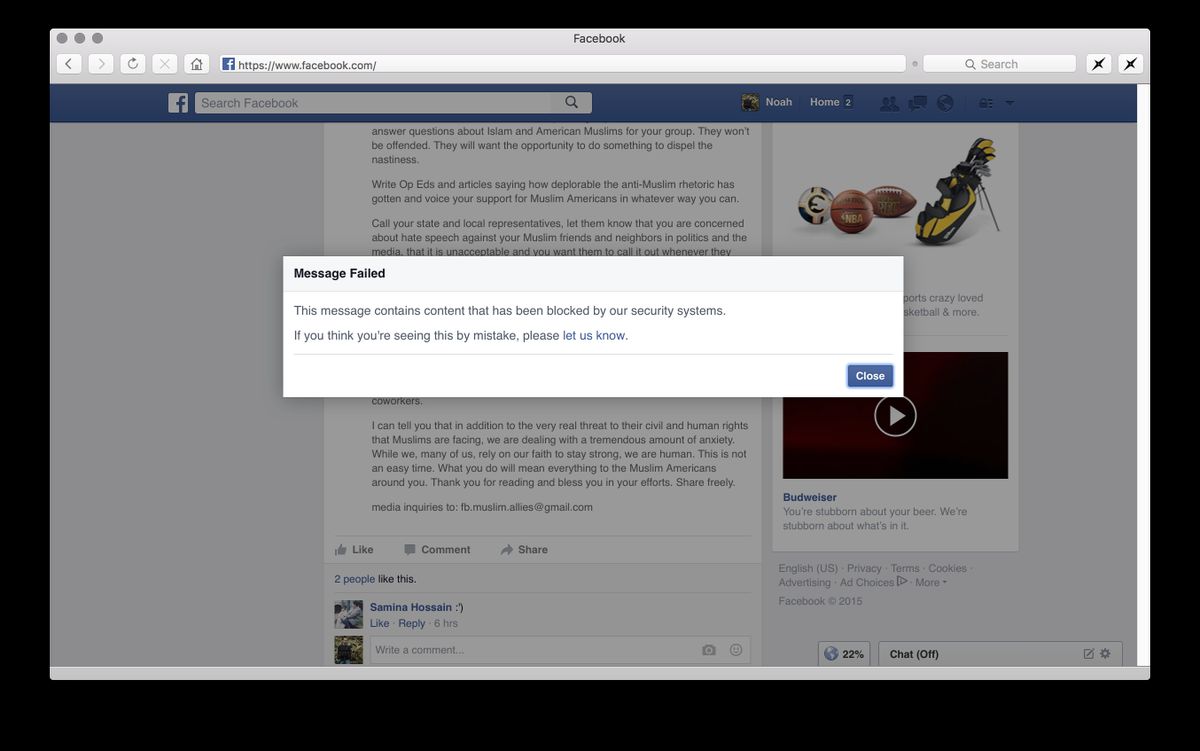1200x751 pixels.
Task: Click the browser home icon
Action: tap(197, 64)
